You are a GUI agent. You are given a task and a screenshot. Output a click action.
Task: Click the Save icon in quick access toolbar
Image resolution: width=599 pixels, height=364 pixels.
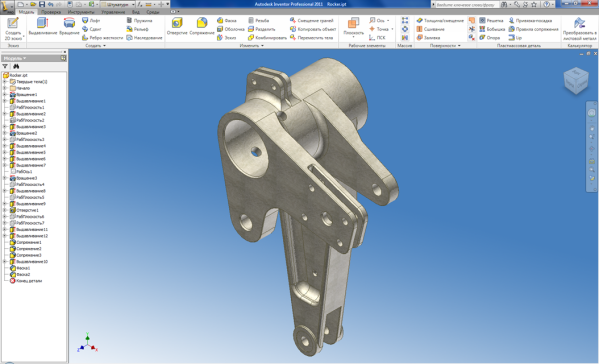point(42,4)
